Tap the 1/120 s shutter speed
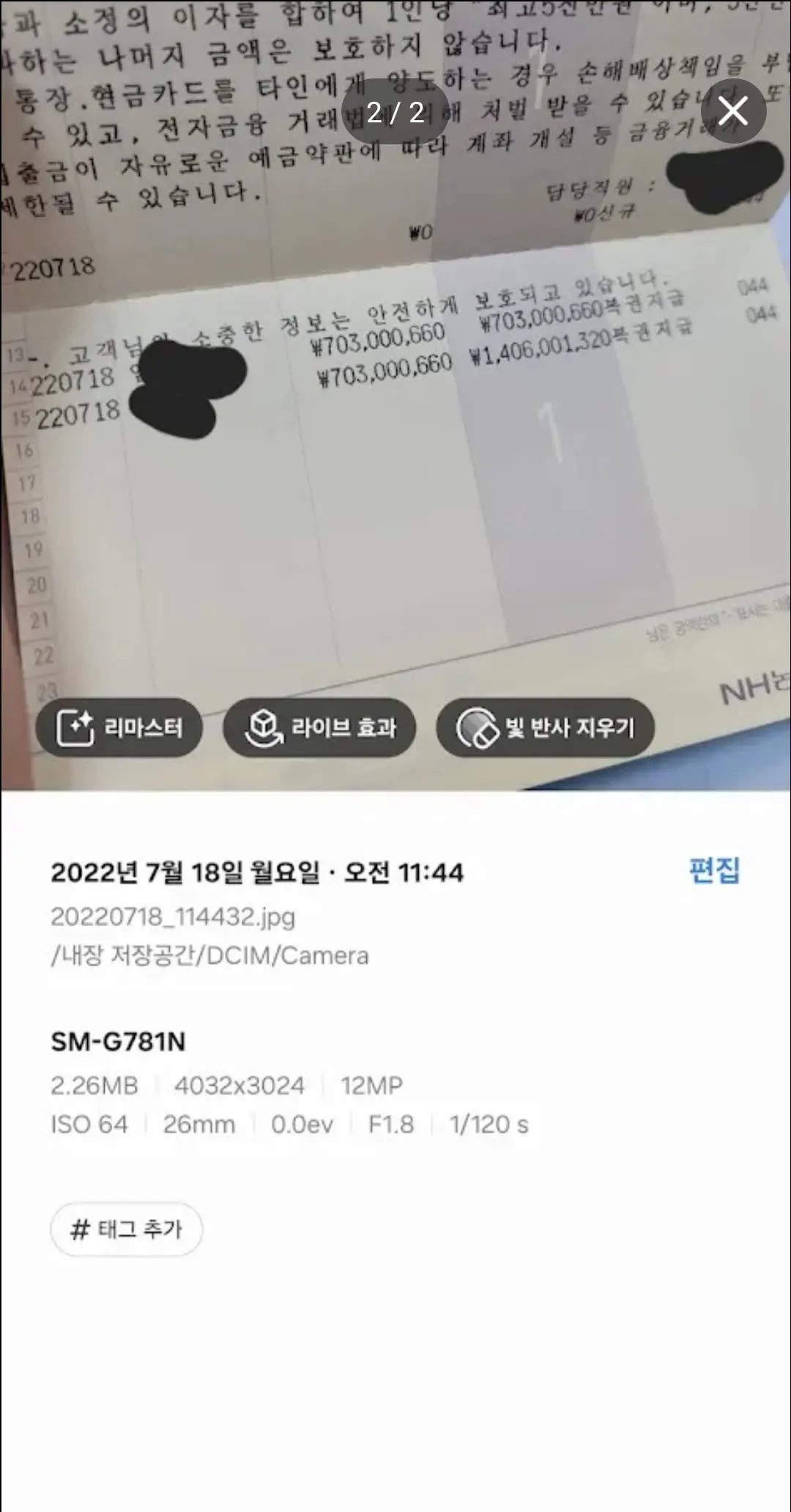The width and height of the screenshot is (791, 1512). pos(489,1124)
